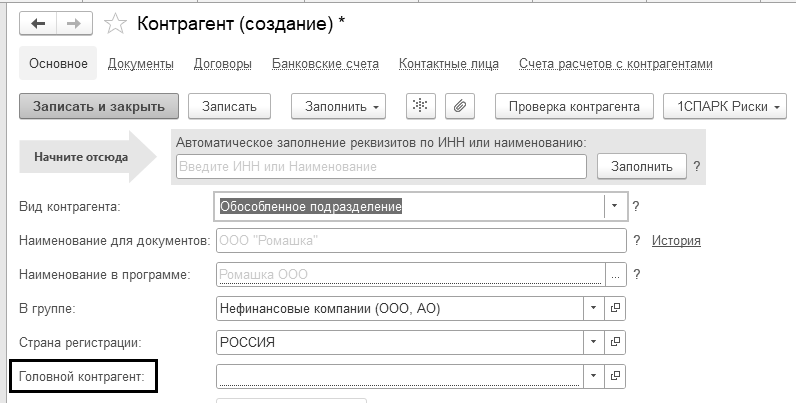
Task: Open the Договоры tab
Action: [x=223, y=64]
